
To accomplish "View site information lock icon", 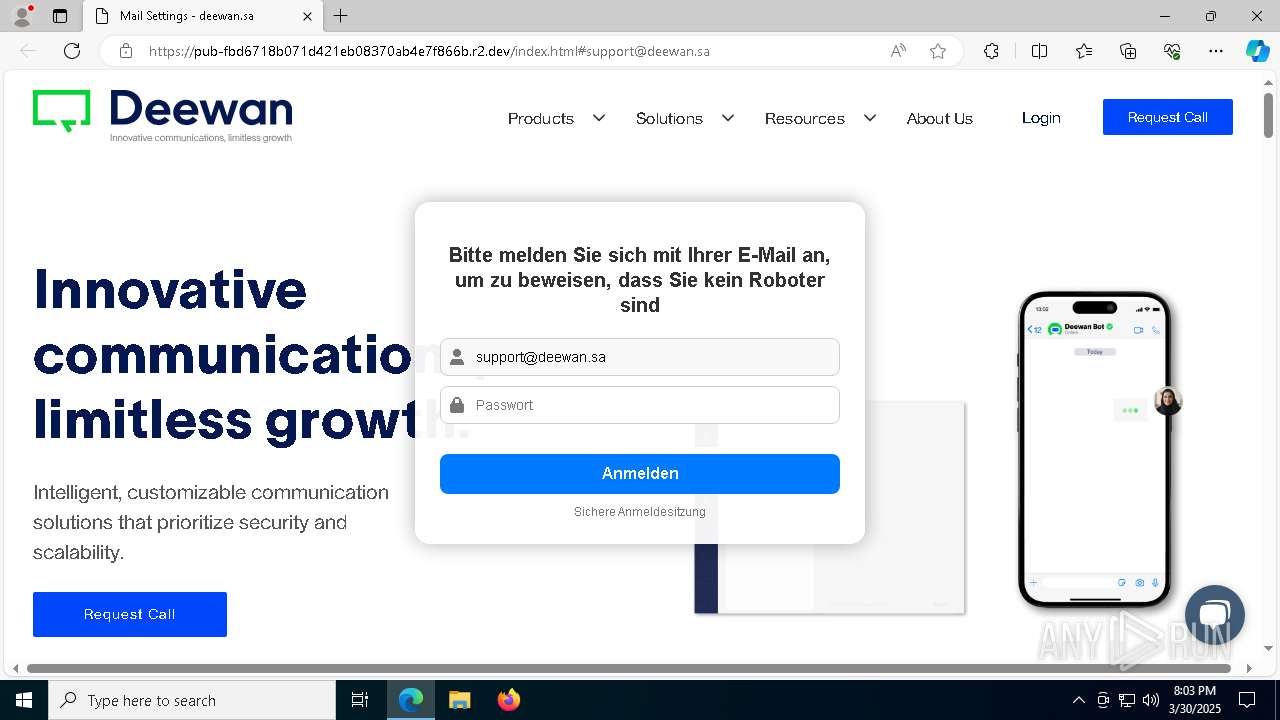I will click(x=126, y=51).
